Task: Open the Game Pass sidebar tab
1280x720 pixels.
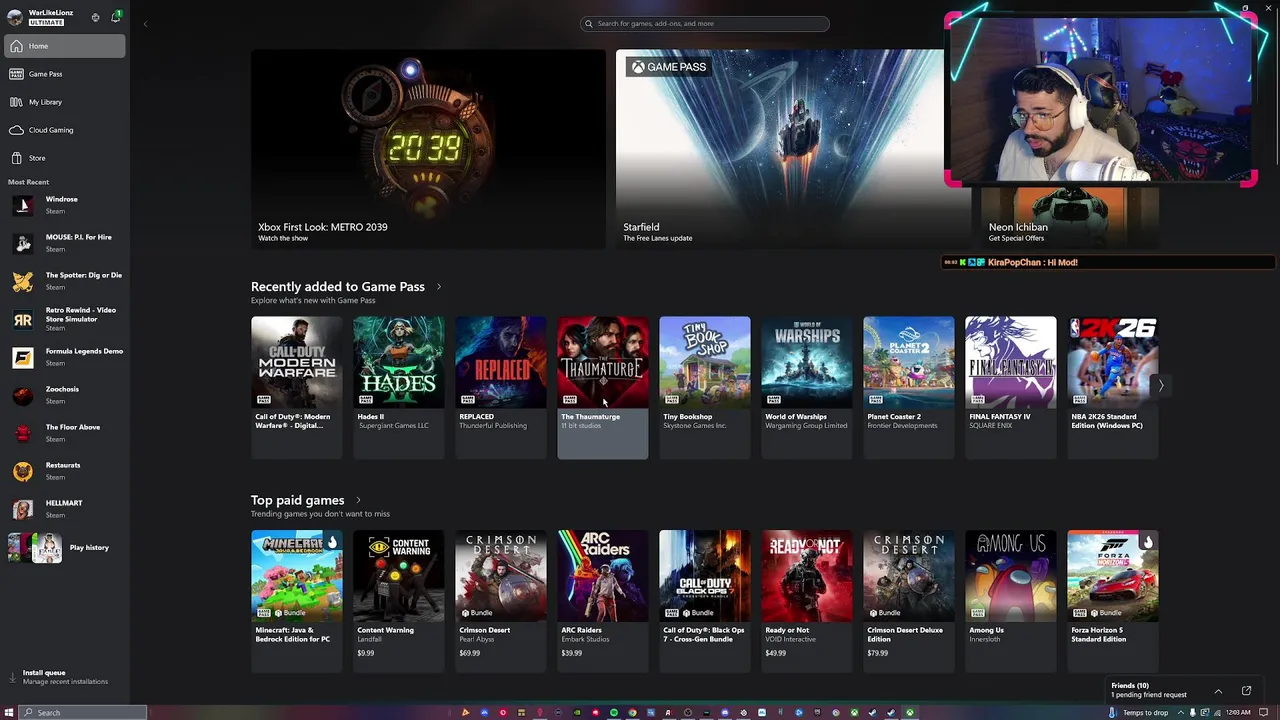Action: pyautogui.click(x=65, y=74)
